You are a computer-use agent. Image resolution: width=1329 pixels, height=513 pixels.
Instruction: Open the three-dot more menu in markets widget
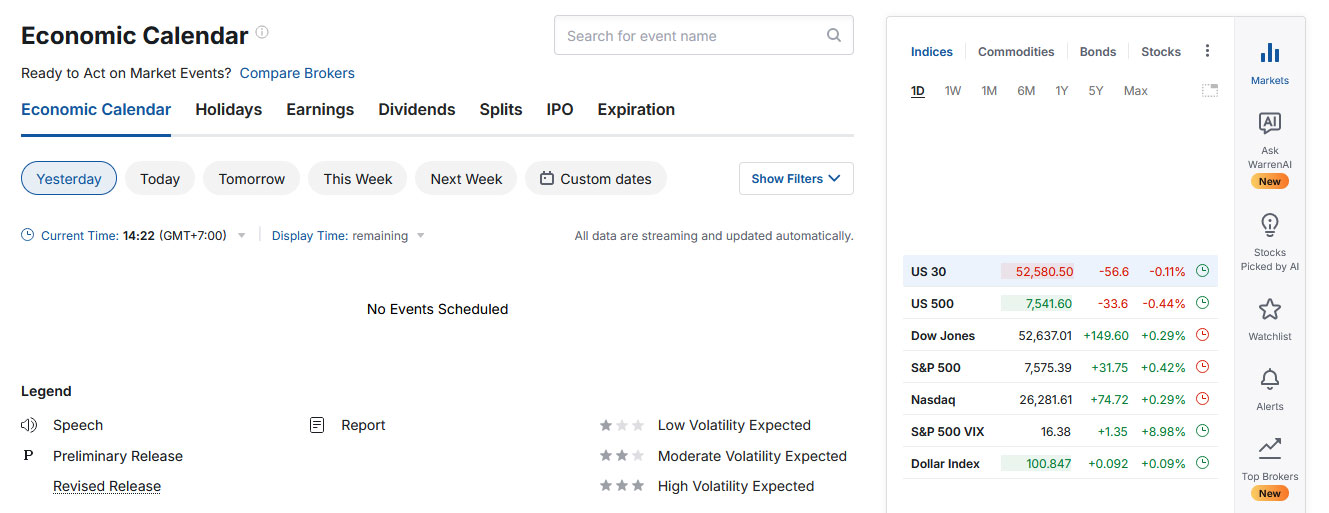(1207, 51)
